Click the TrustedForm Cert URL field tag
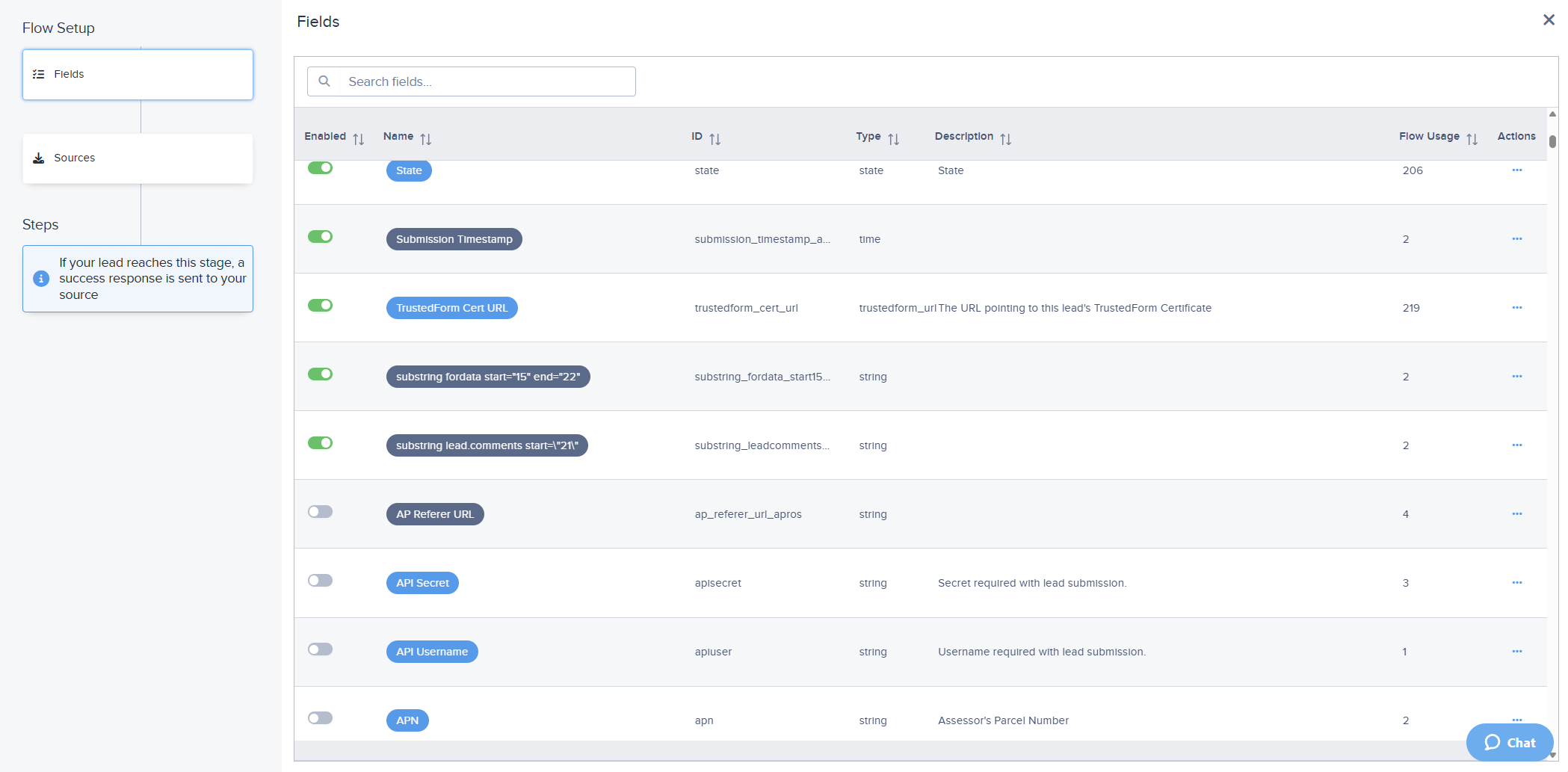Image resolution: width=1568 pixels, height=772 pixels. (451, 308)
